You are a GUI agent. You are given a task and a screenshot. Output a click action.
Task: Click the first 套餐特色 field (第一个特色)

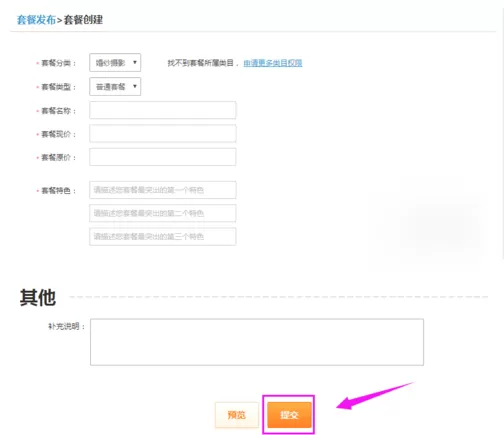(163, 190)
